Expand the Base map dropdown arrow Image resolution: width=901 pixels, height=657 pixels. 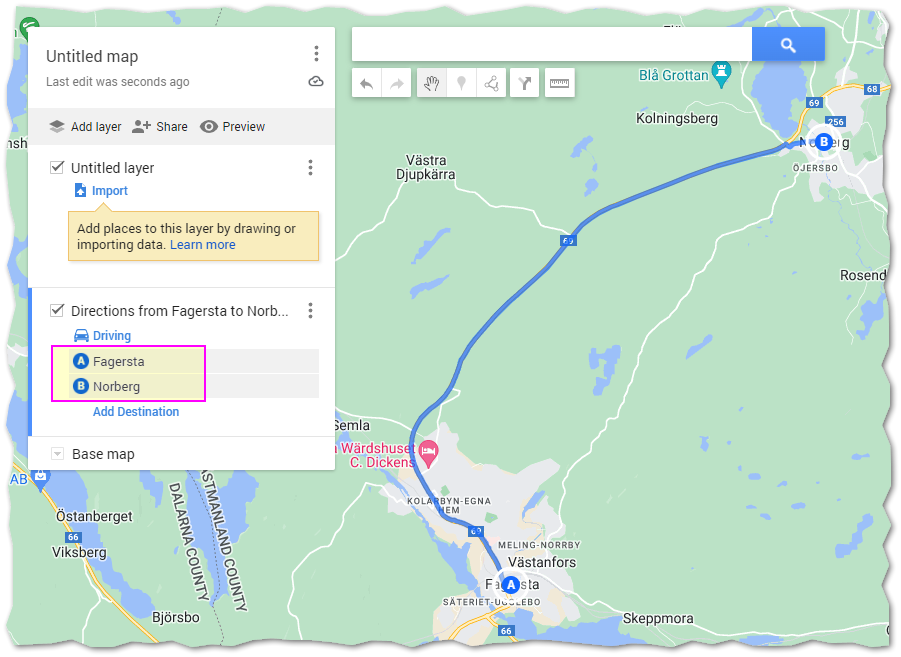click(x=57, y=454)
